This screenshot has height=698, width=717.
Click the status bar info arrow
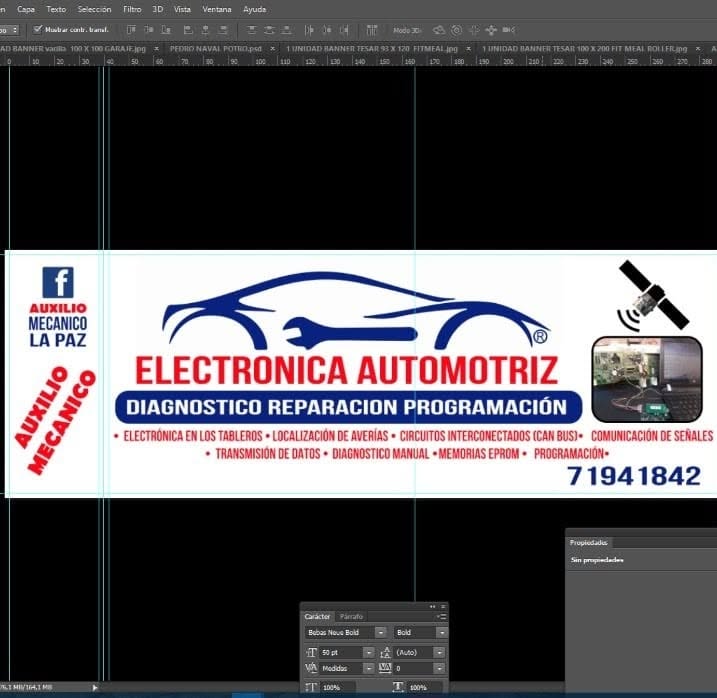[95, 687]
